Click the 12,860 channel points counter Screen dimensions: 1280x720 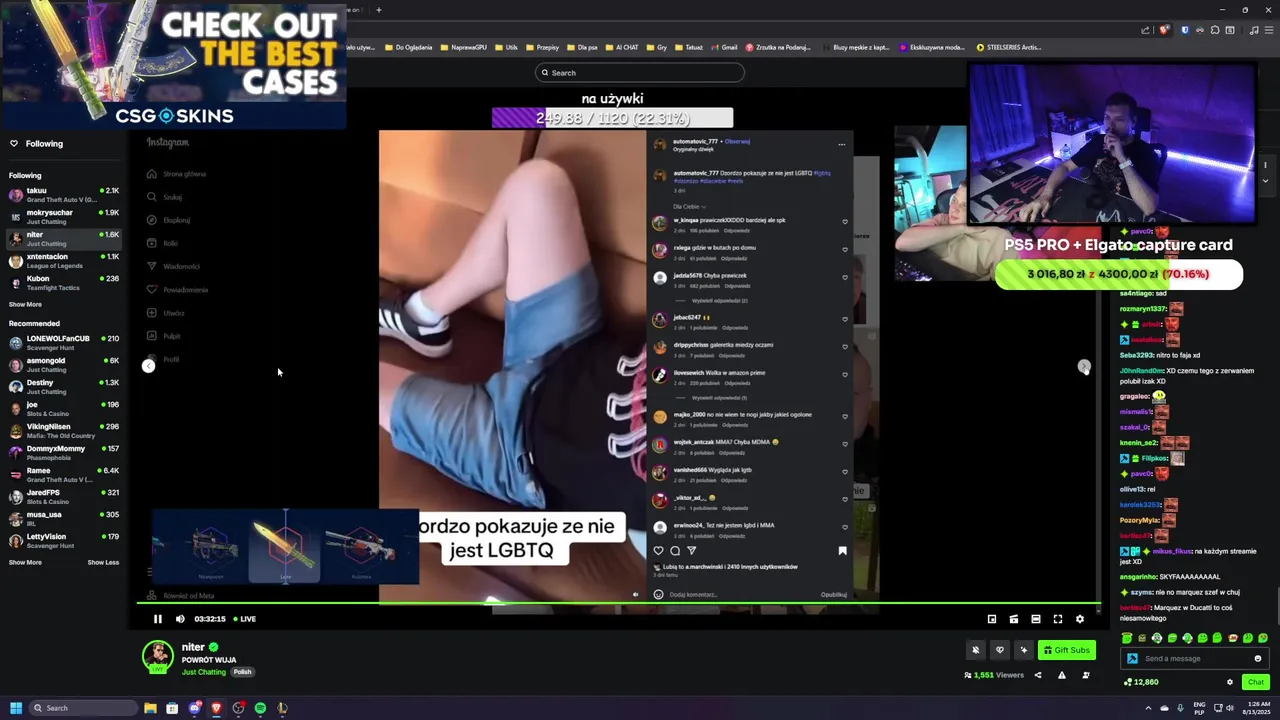[1141, 682]
